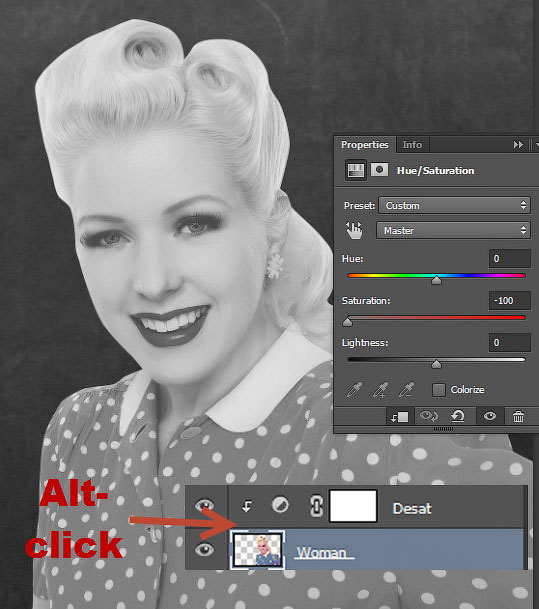Click the view previous state icon
The height and width of the screenshot is (609, 539).
429,417
